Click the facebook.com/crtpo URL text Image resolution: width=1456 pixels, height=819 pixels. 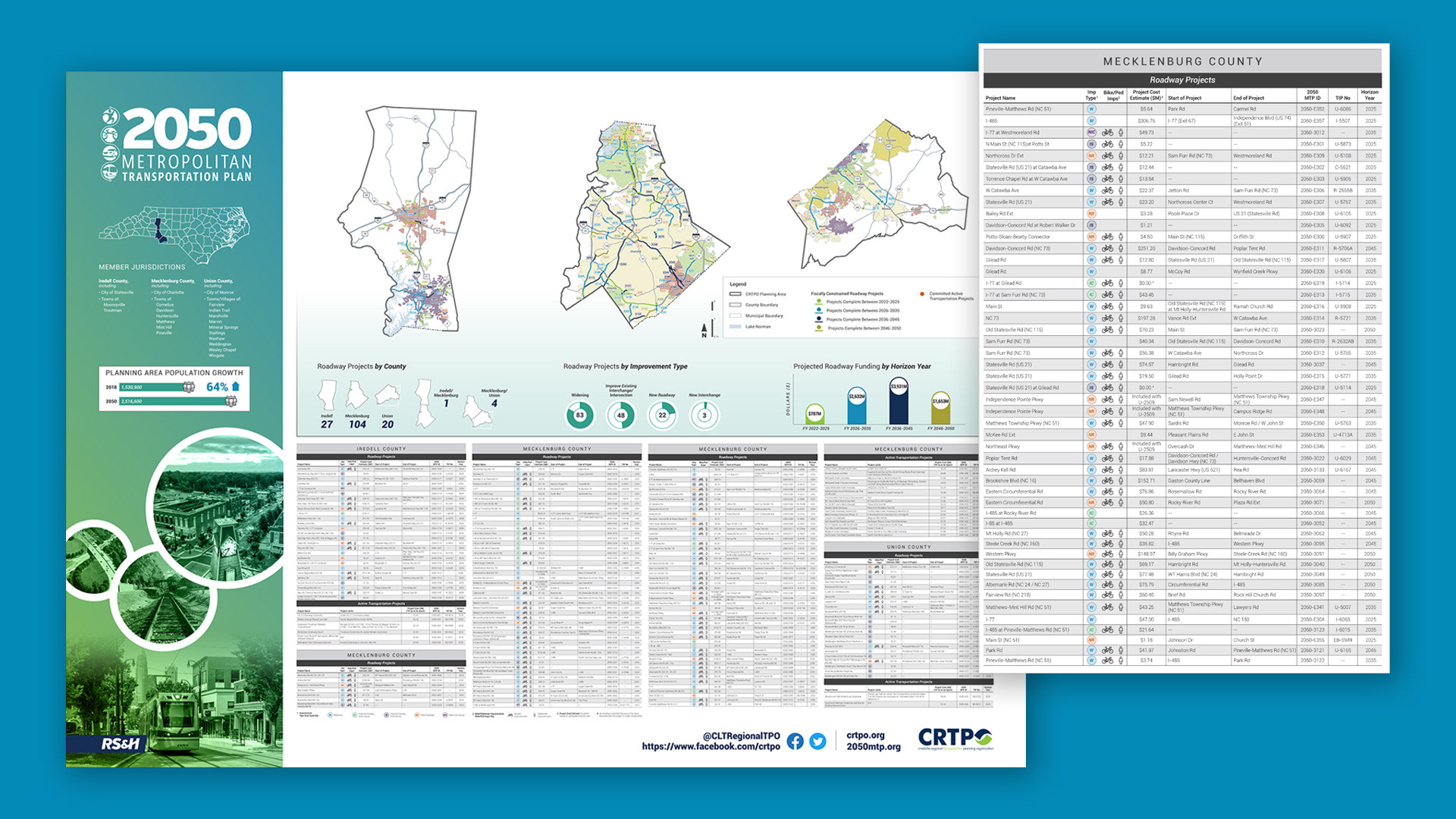coord(711,747)
